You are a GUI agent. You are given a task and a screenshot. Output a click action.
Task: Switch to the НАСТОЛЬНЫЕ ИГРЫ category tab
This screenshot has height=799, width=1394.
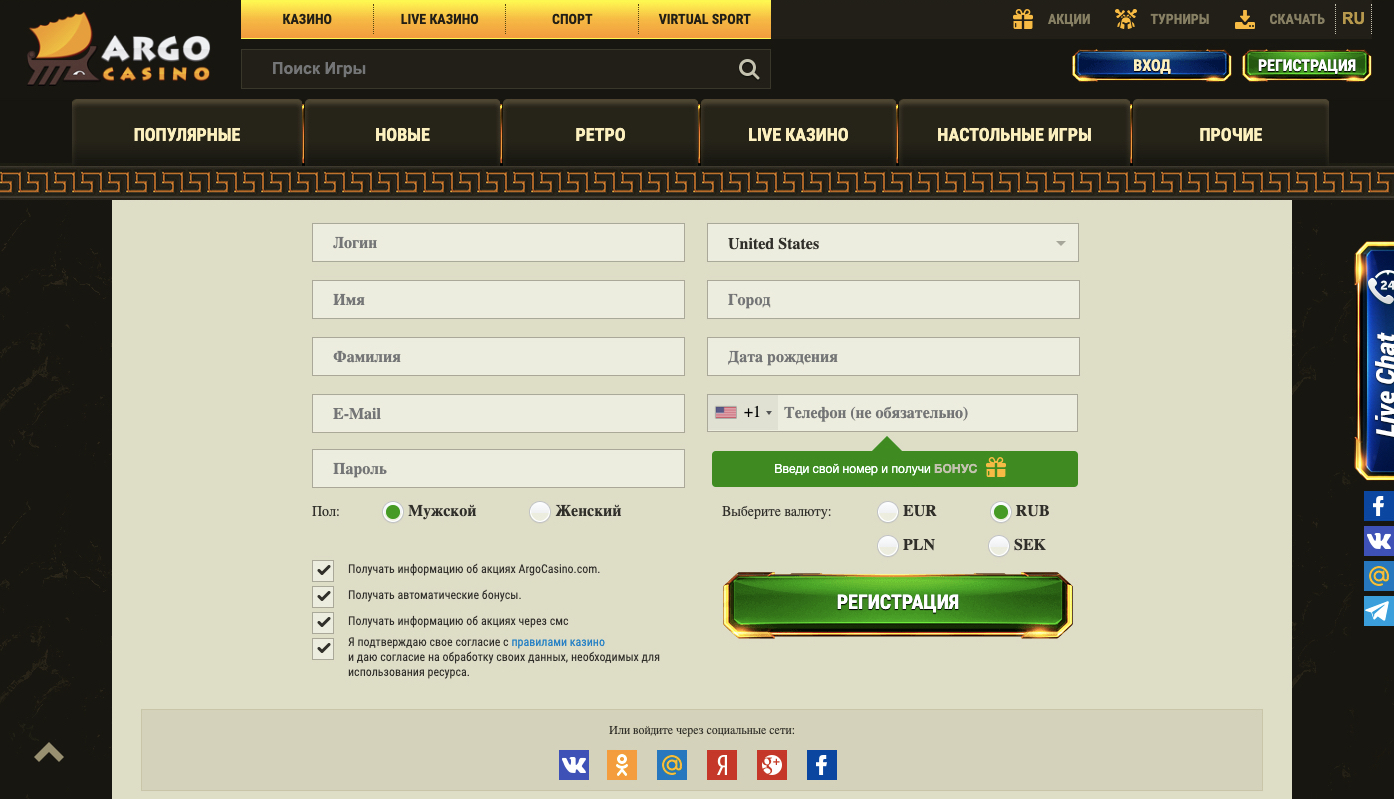(1014, 135)
